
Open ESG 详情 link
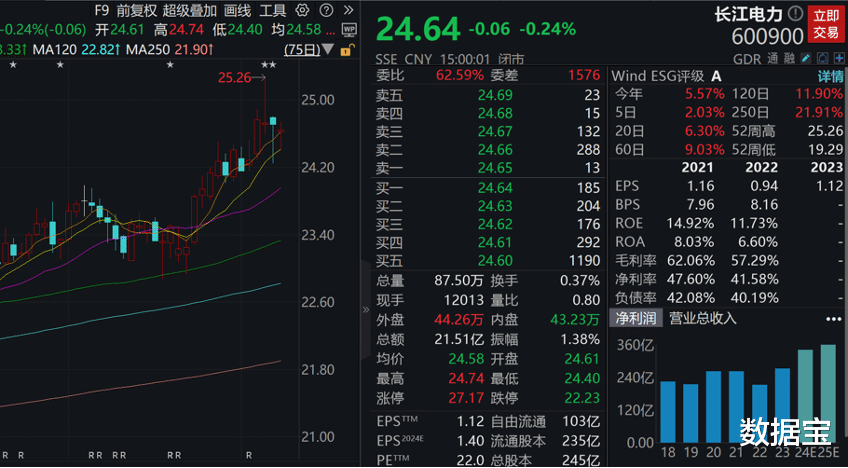click(x=830, y=76)
